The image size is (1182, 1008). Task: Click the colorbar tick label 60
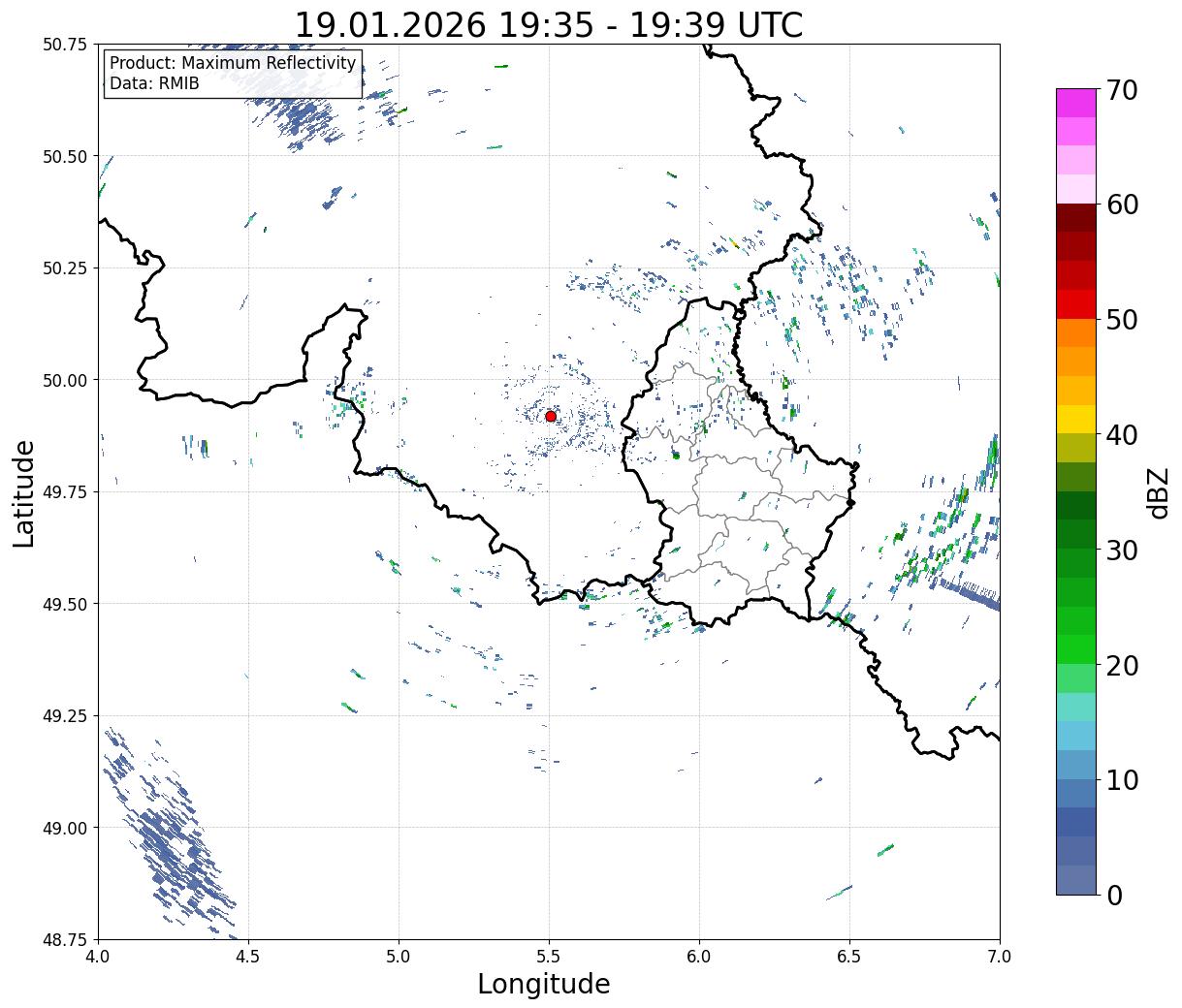(x=1122, y=205)
